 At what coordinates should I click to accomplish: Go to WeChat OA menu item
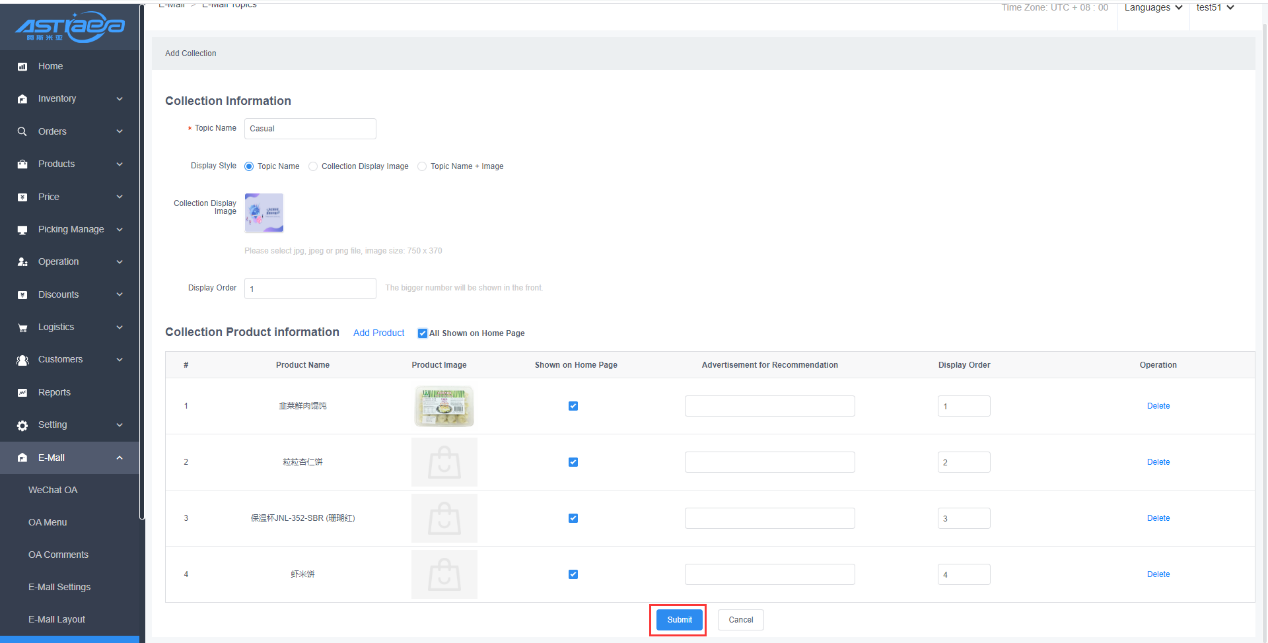click(x=52, y=490)
